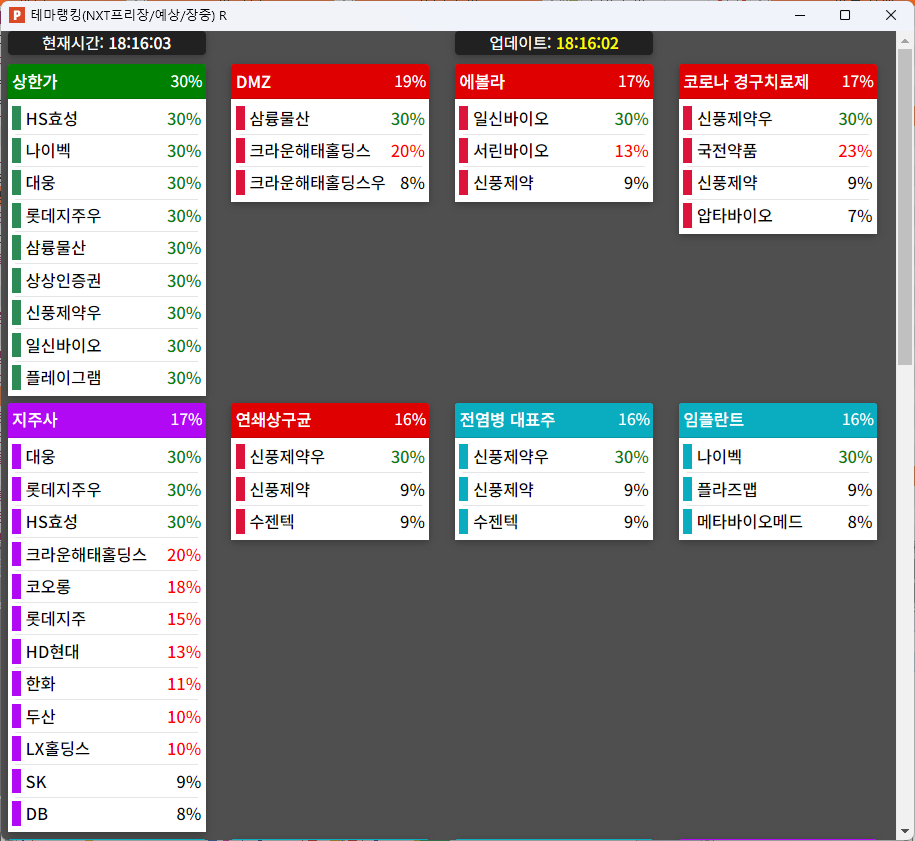Click 일신바이오 under the 에볼라 theme
Viewport: 915px width, 841px height.
[554, 118]
